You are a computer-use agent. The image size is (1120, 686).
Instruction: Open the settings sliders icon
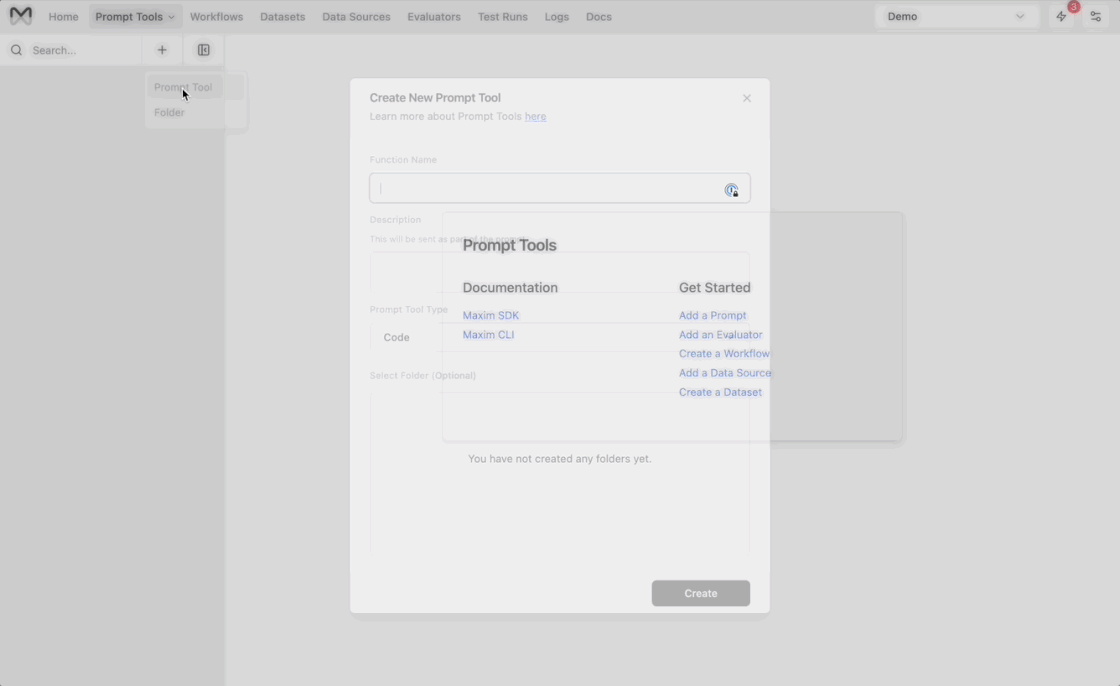(1096, 16)
